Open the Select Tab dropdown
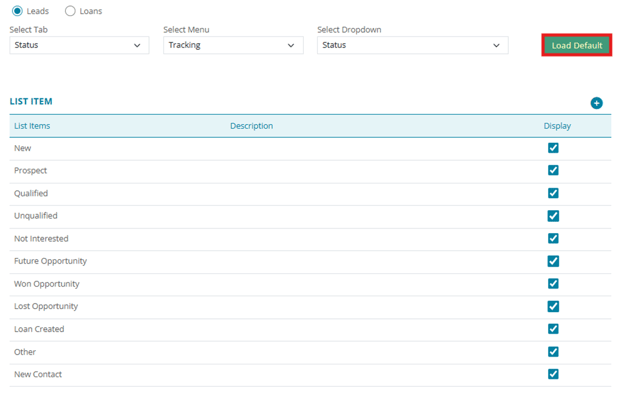 (79, 45)
